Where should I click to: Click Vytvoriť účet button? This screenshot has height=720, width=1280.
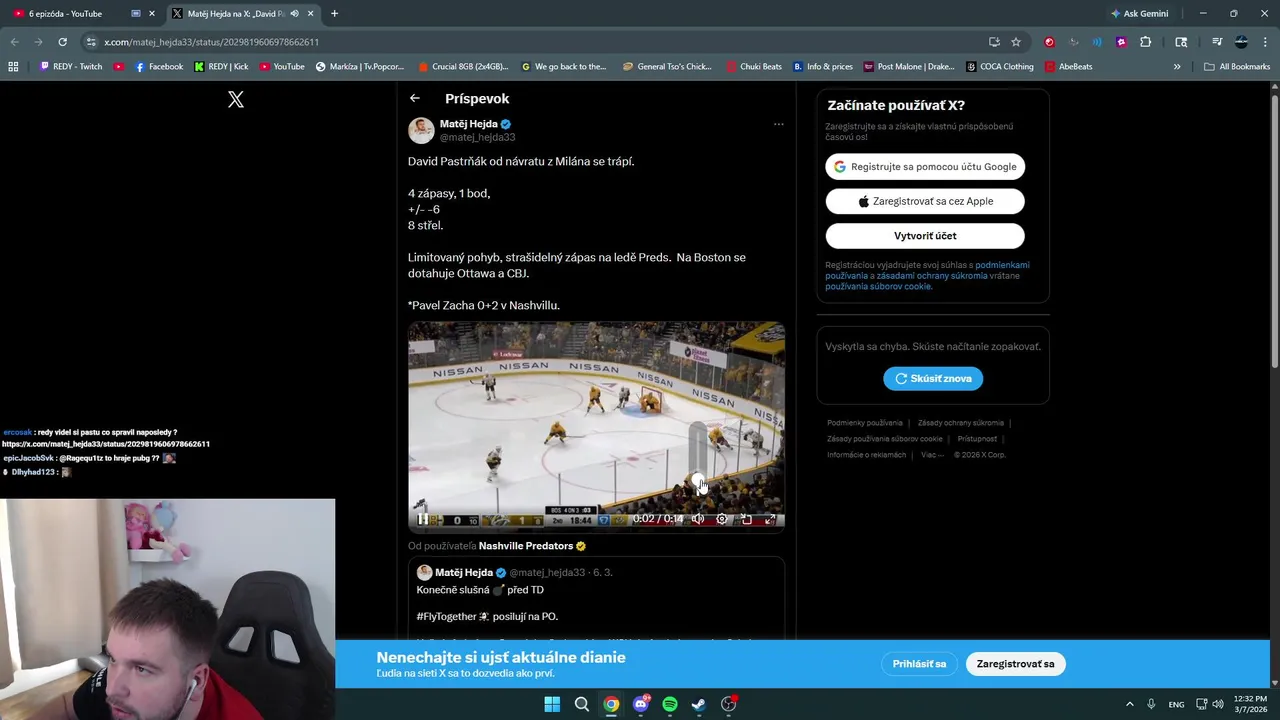click(925, 236)
